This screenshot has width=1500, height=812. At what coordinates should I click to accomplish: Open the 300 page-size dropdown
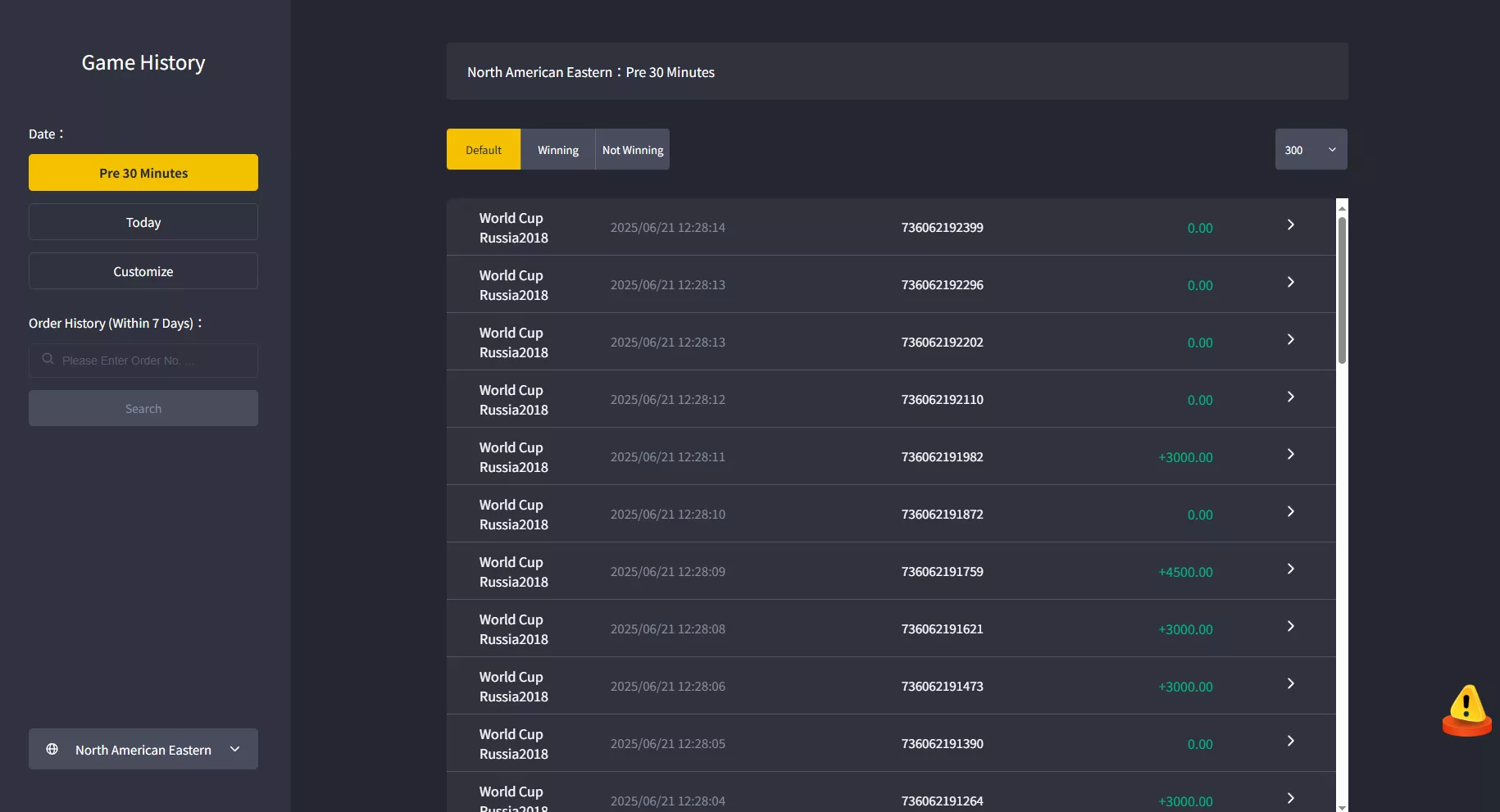click(1311, 149)
